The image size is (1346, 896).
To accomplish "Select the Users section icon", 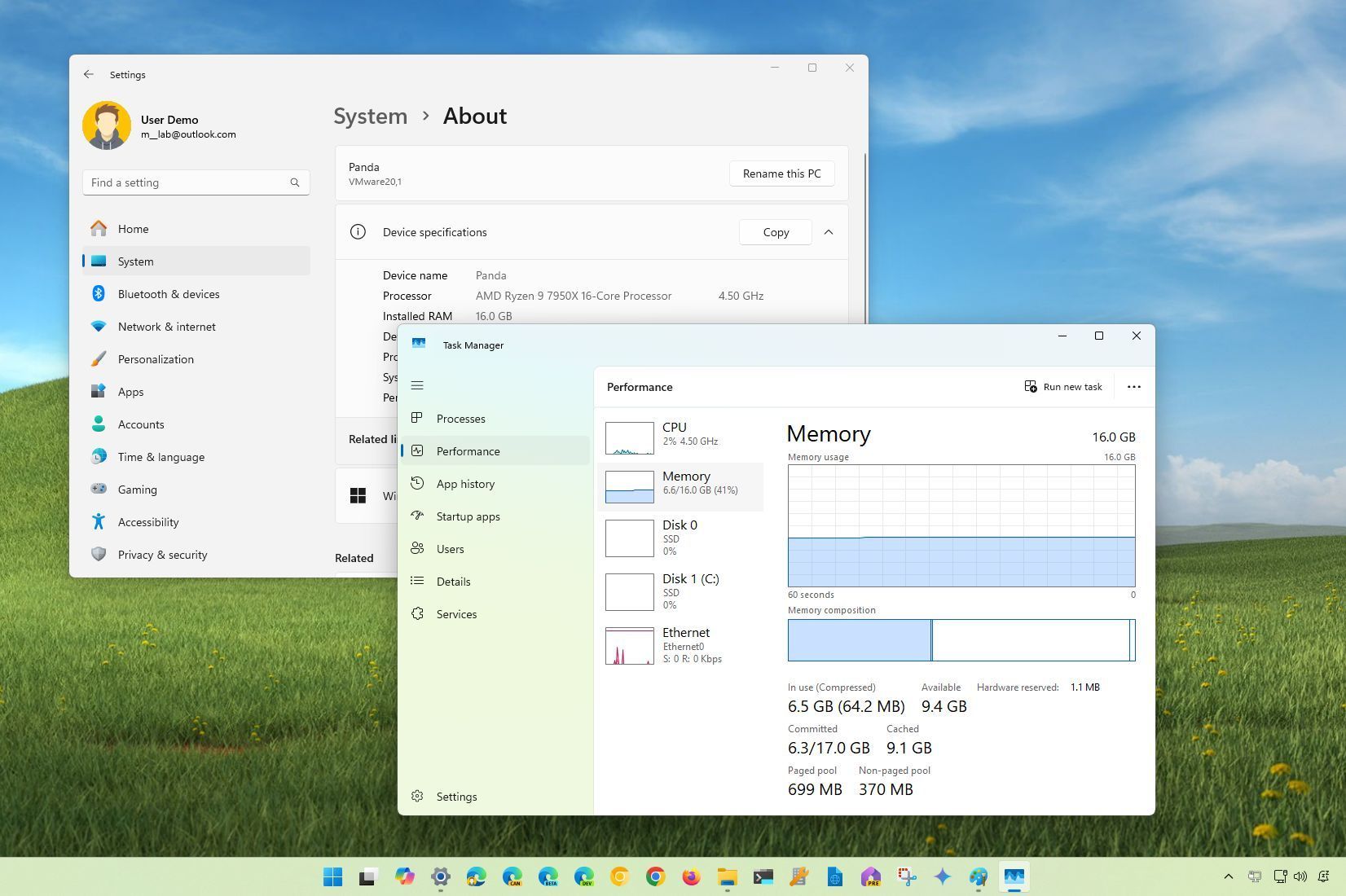I will (x=417, y=548).
